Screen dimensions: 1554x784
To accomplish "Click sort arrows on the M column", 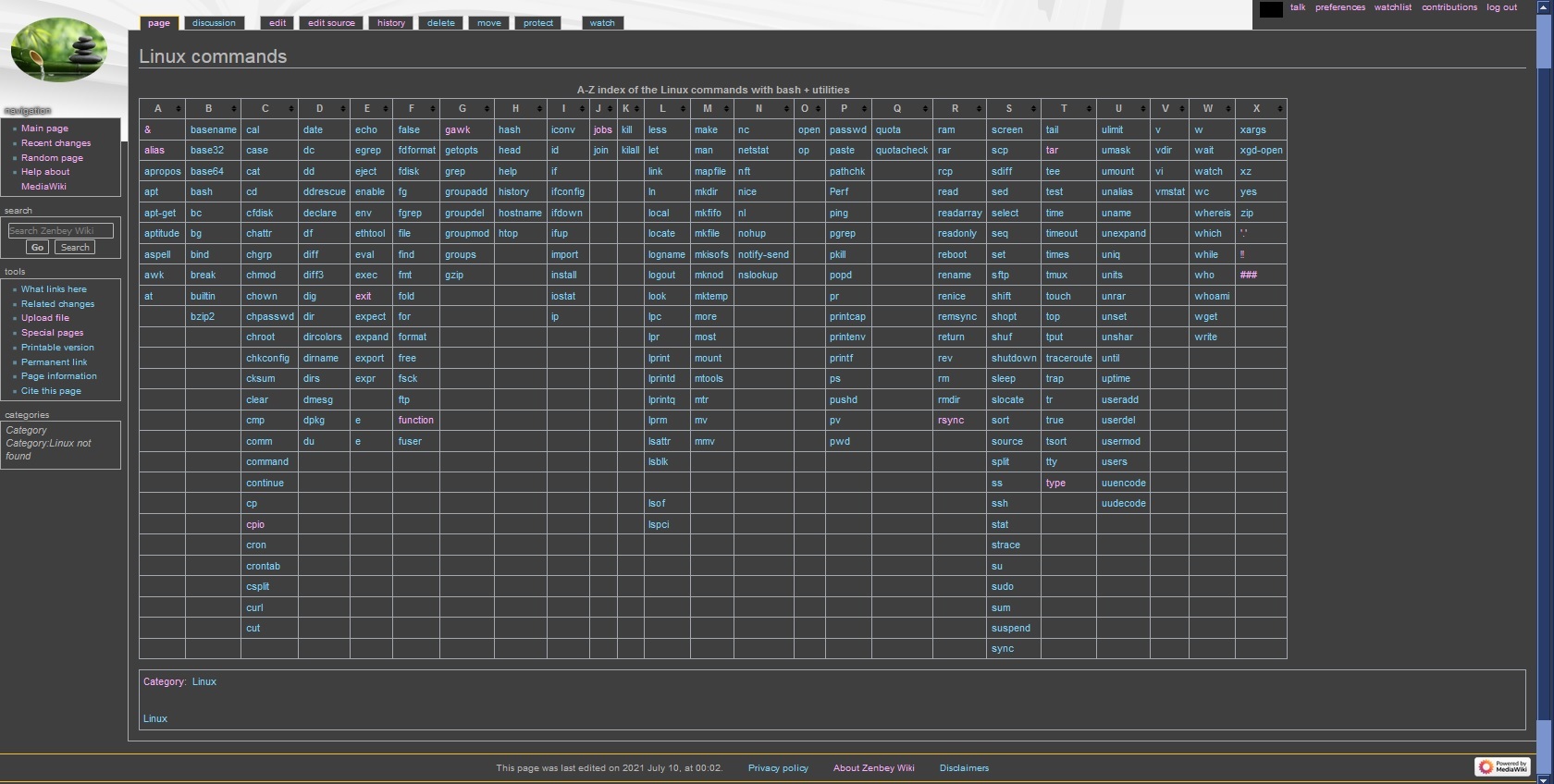I will (x=727, y=109).
